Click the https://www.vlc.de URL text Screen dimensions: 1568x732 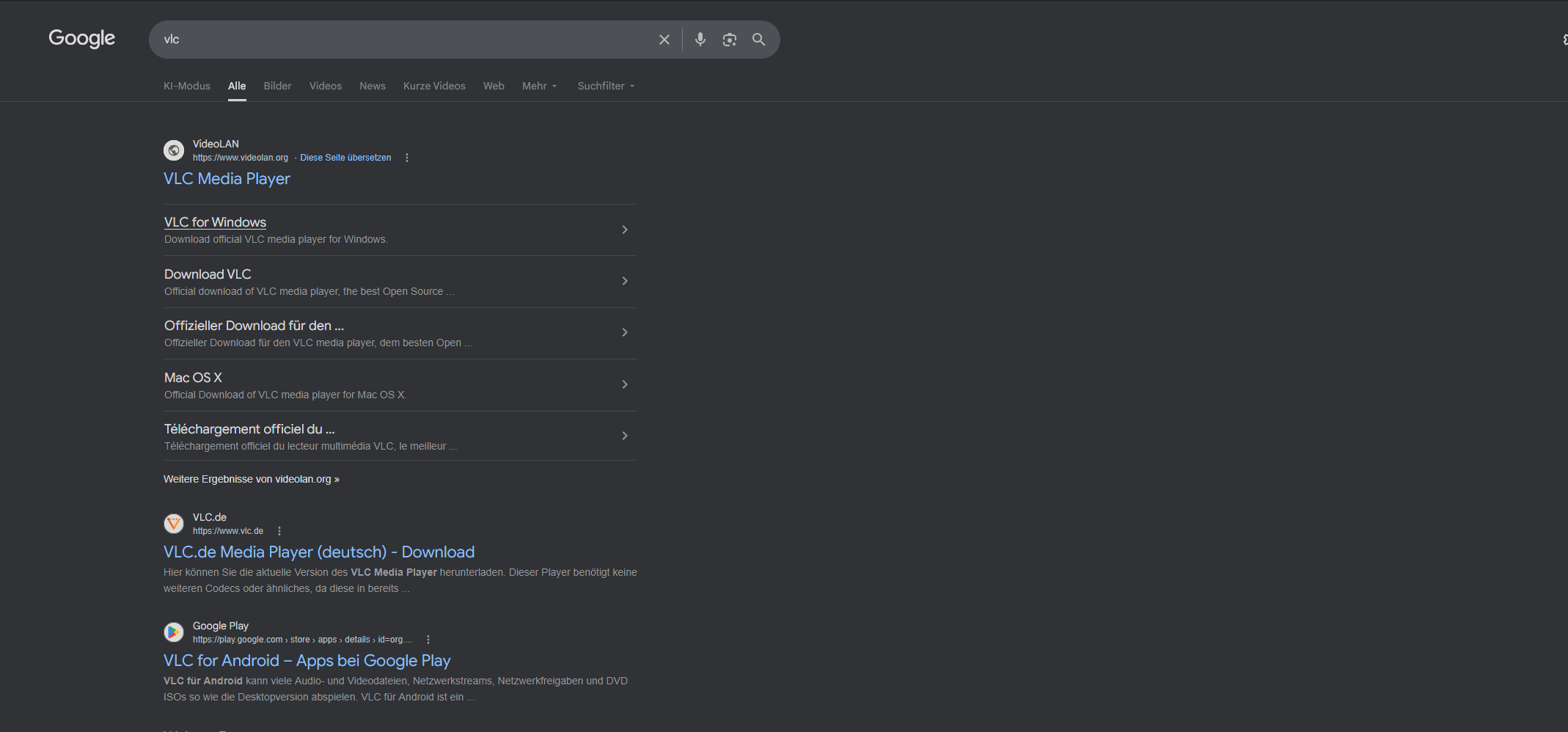(228, 531)
